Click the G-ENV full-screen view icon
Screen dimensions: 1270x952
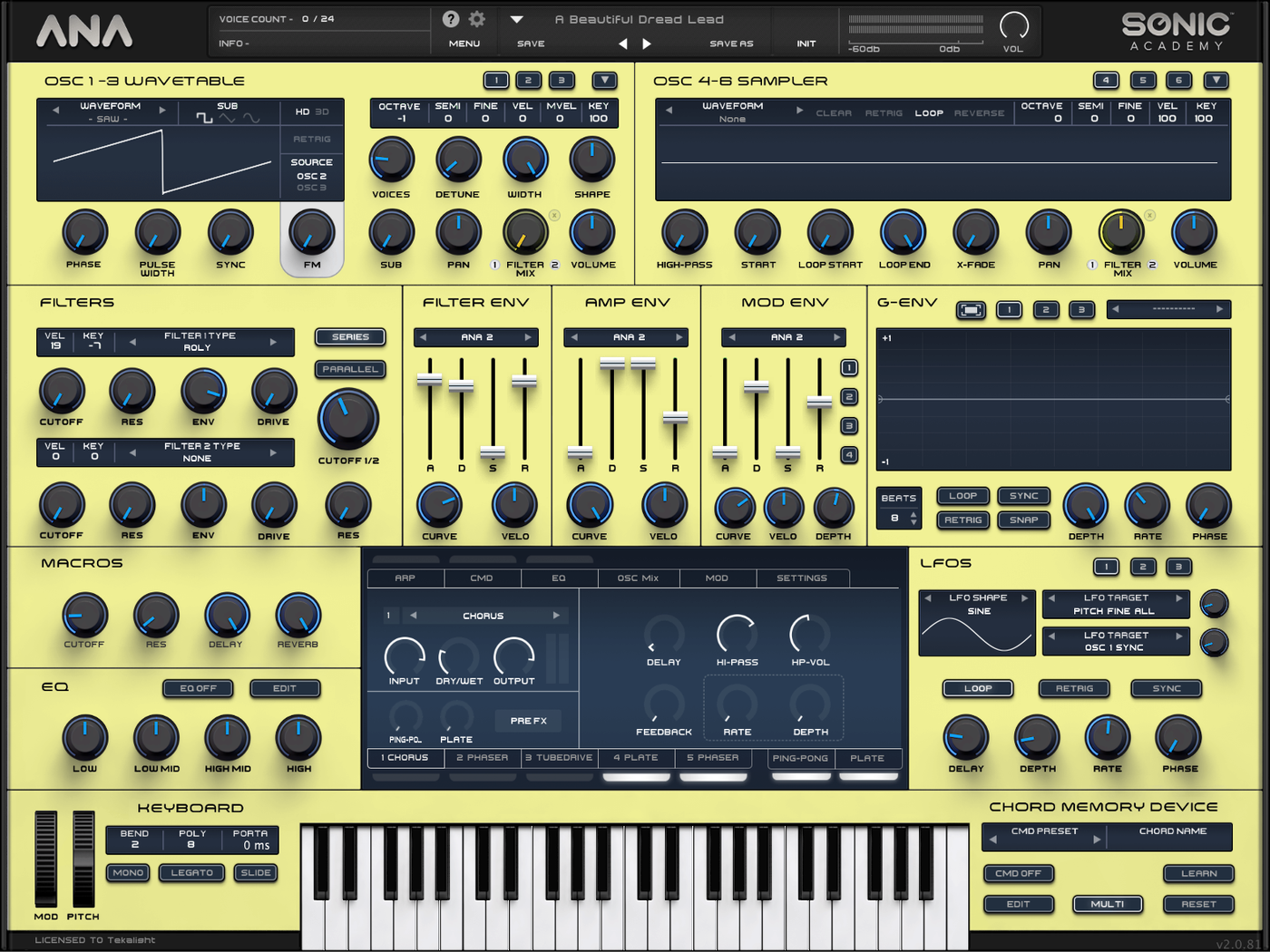coord(971,310)
